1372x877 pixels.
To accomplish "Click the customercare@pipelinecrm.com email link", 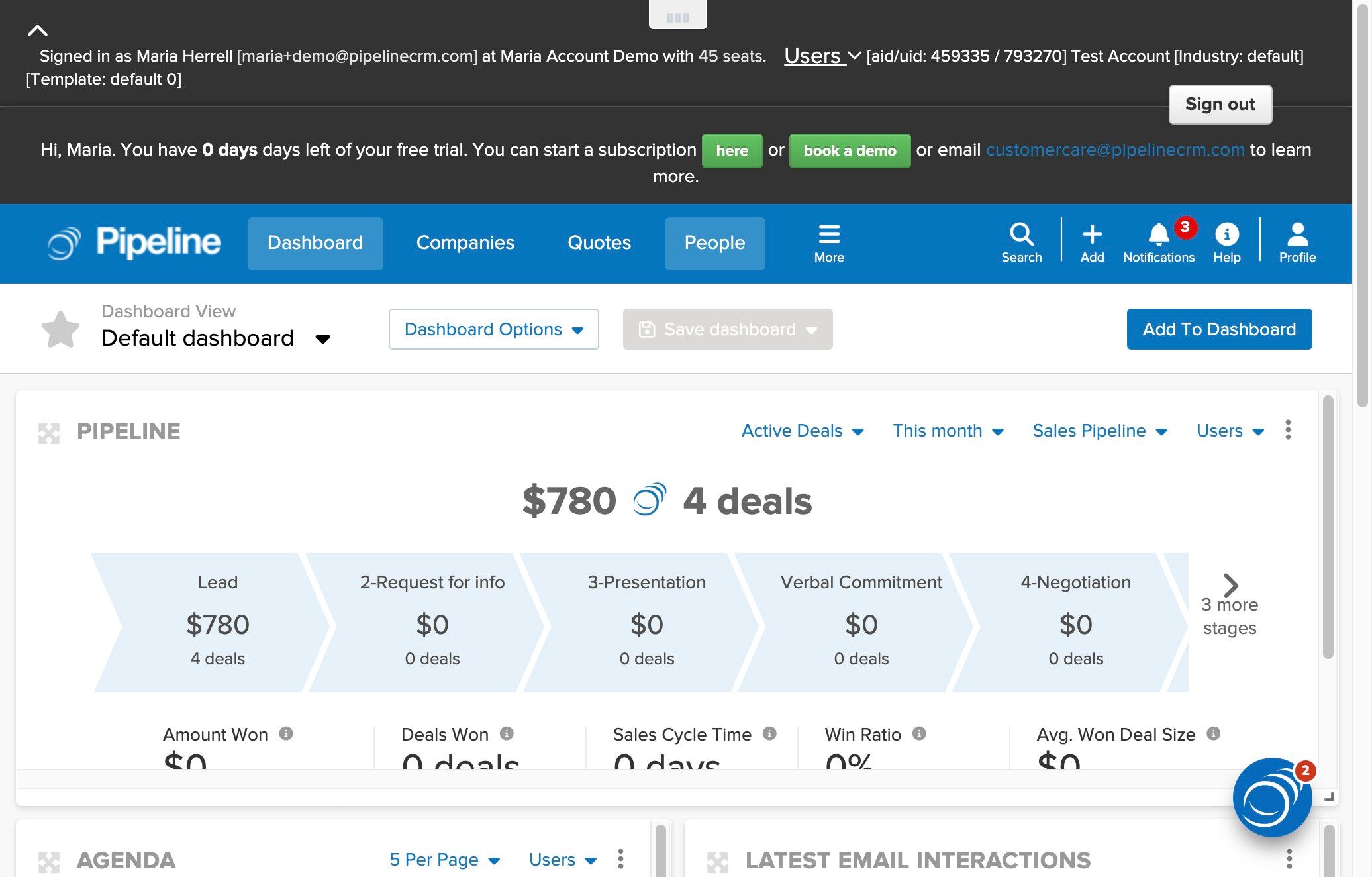I will click(x=1115, y=150).
